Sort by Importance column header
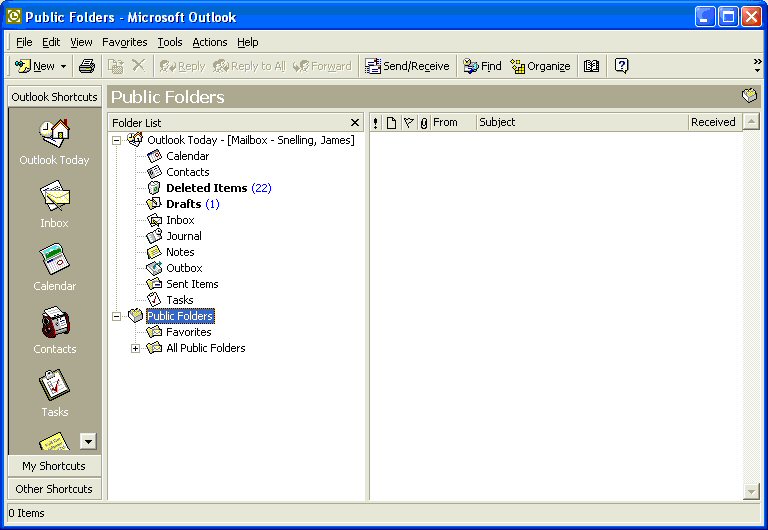768x530 pixels. tap(376, 122)
